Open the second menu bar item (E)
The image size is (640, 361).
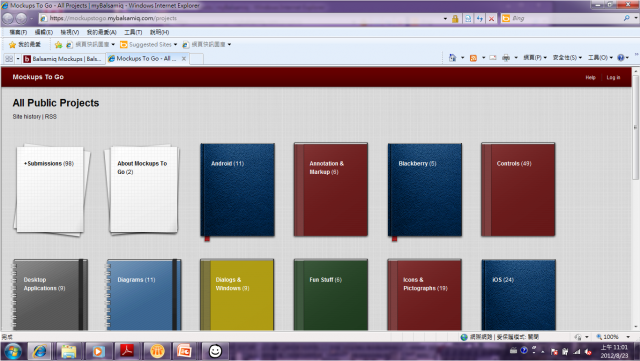(x=43, y=32)
